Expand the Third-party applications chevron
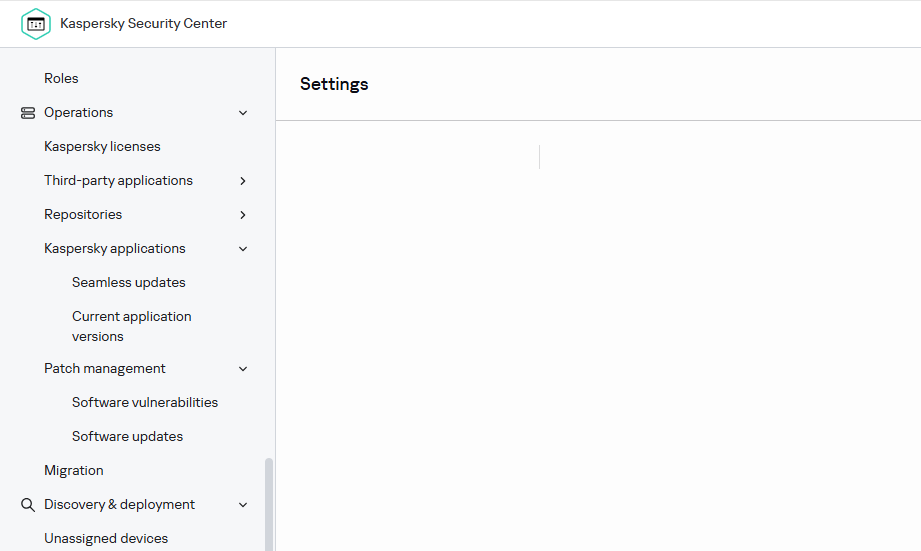 (x=243, y=181)
